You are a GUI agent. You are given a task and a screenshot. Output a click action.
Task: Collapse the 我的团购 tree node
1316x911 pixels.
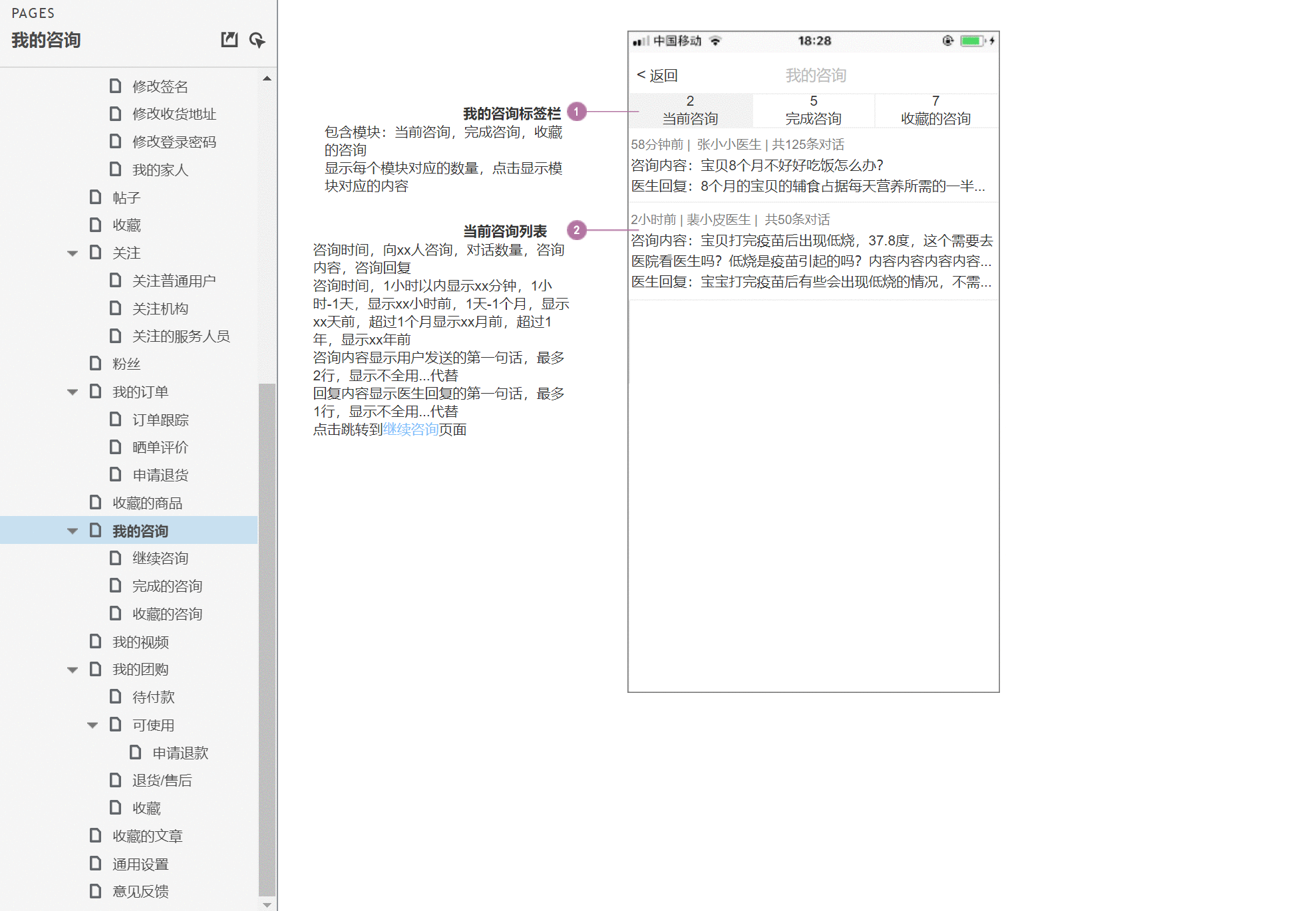[73, 670]
